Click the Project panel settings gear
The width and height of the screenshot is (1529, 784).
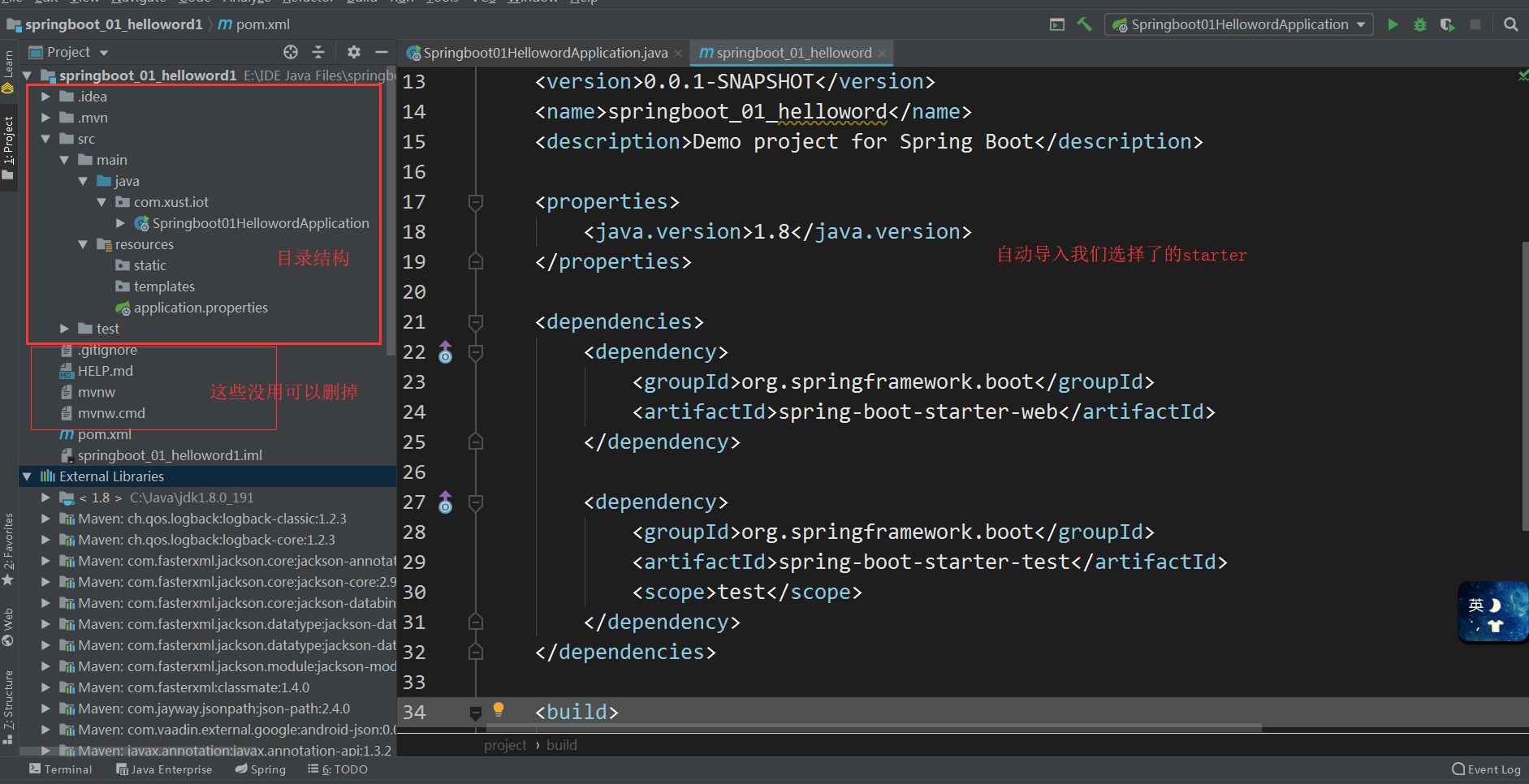pos(354,52)
